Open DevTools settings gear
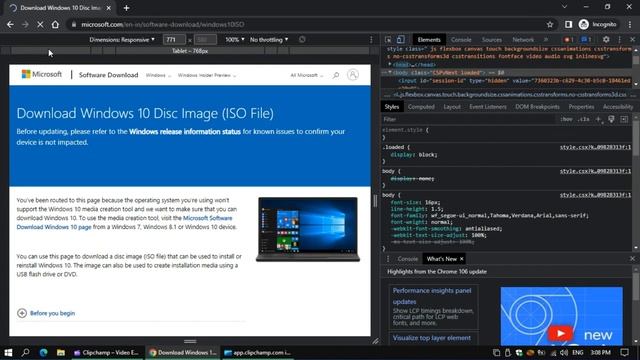Viewport: 640px width, 360px height. tap(606, 40)
